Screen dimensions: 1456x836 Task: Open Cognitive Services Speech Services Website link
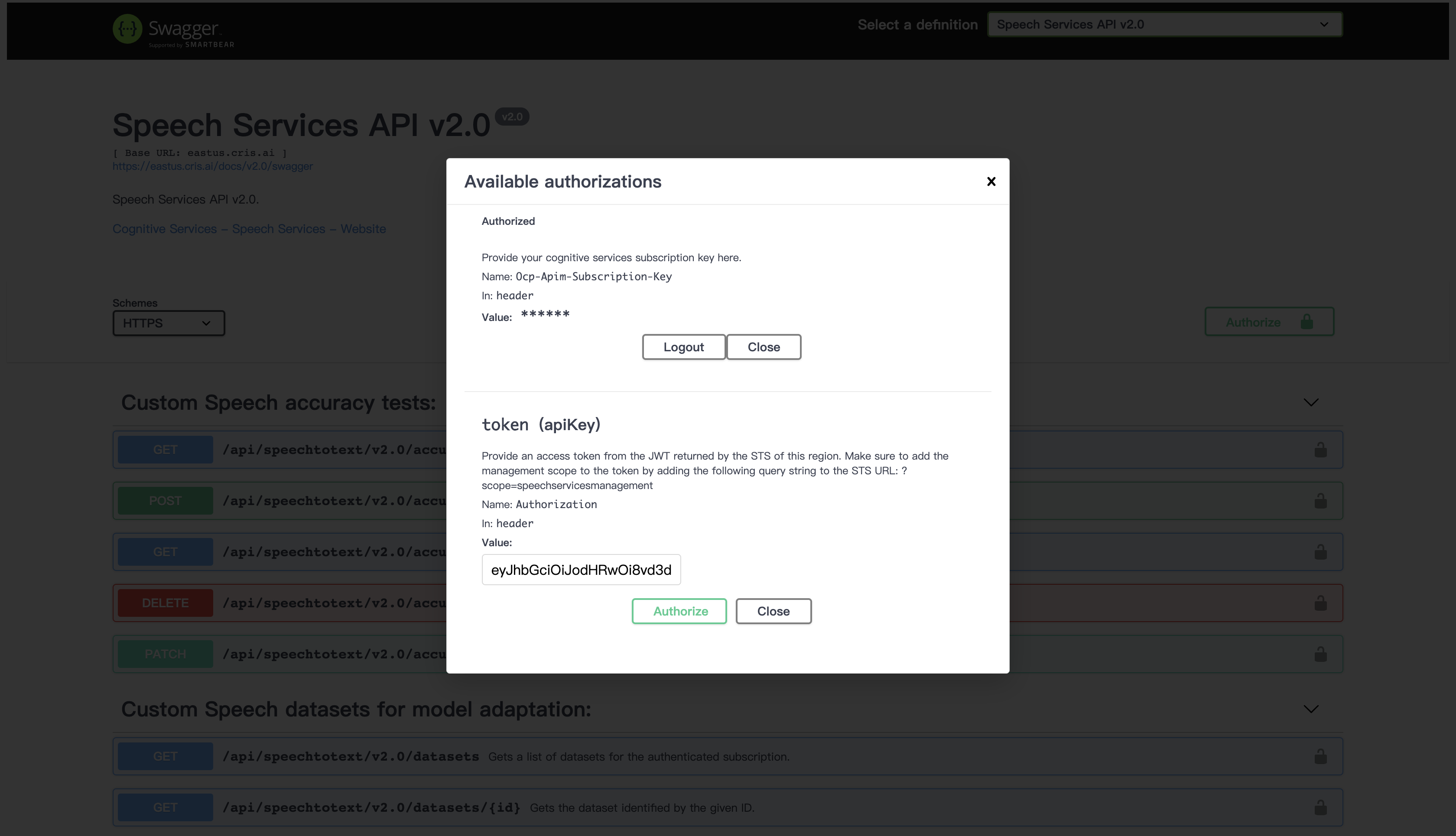[249, 229]
